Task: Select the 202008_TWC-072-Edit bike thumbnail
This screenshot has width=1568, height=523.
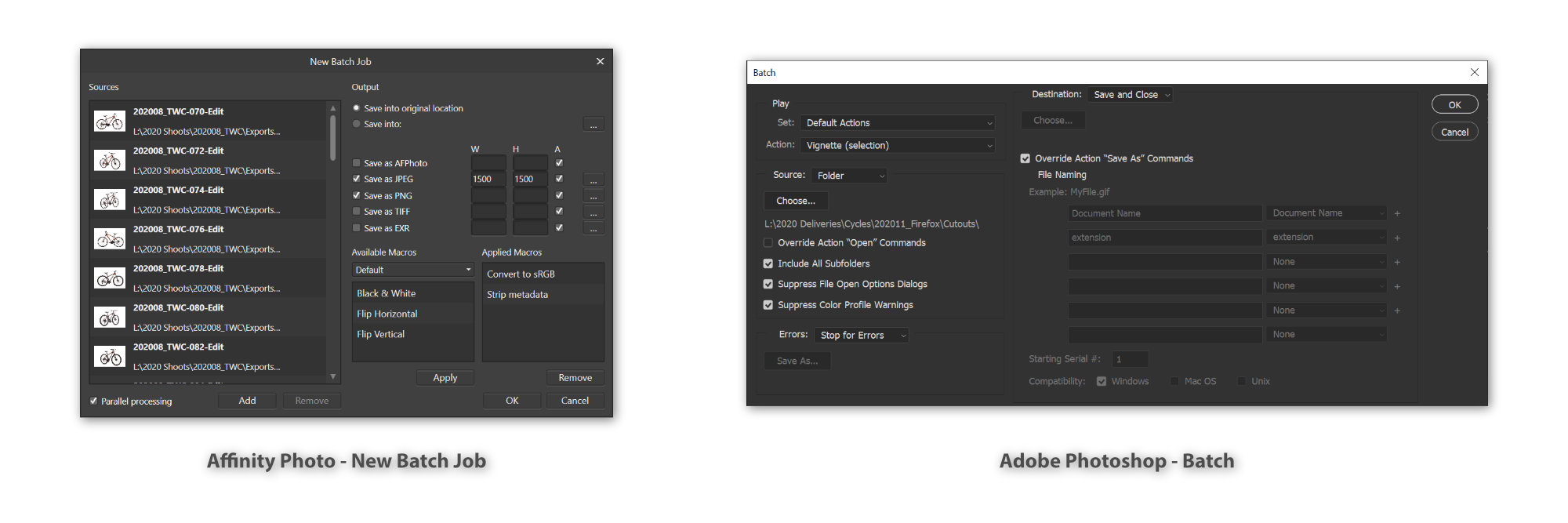Action: coord(110,161)
